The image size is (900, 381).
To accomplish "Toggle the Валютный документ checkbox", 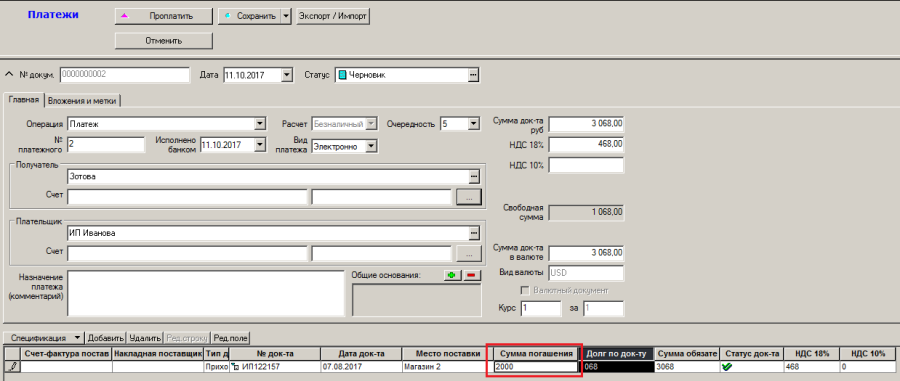I will 524,290.
